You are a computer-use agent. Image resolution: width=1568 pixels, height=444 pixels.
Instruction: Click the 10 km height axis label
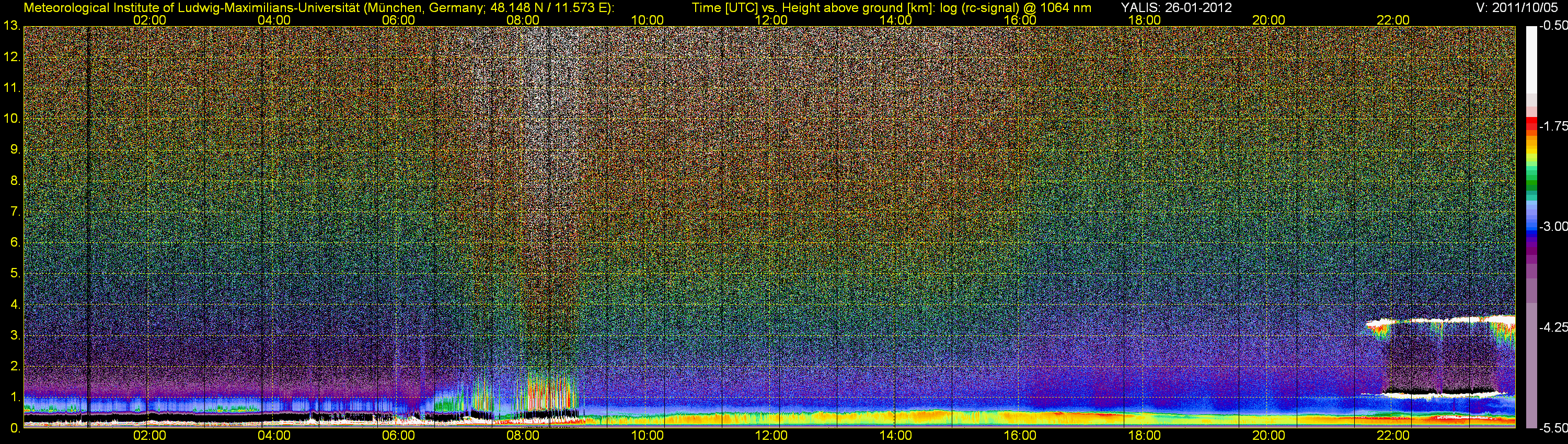click(x=11, y=119)
